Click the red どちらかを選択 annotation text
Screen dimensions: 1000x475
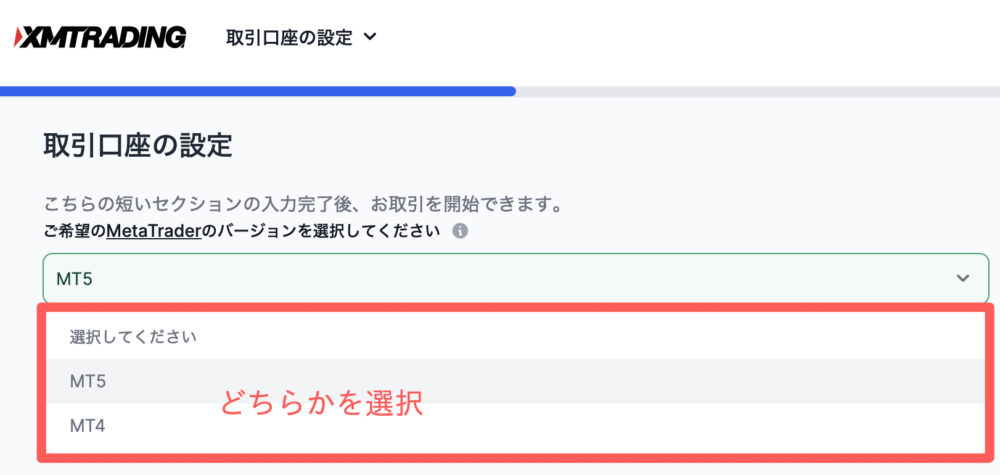tap(322, 405)
